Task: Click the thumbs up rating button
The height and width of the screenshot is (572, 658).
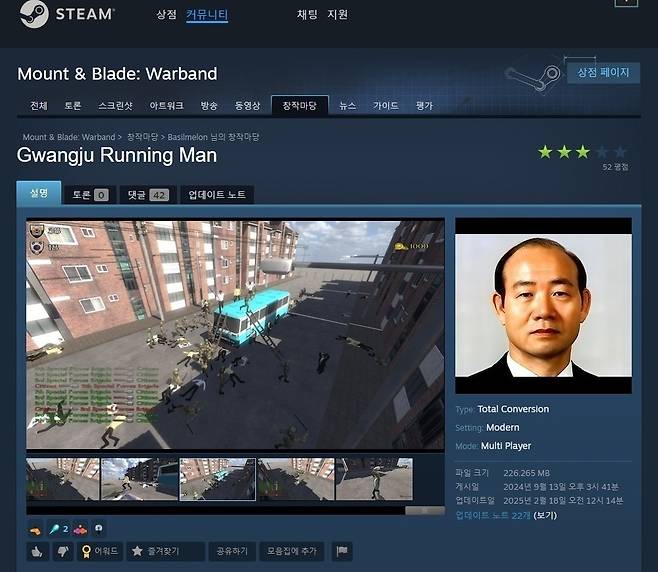Action: pyautogui.click(x=37, y=551)
